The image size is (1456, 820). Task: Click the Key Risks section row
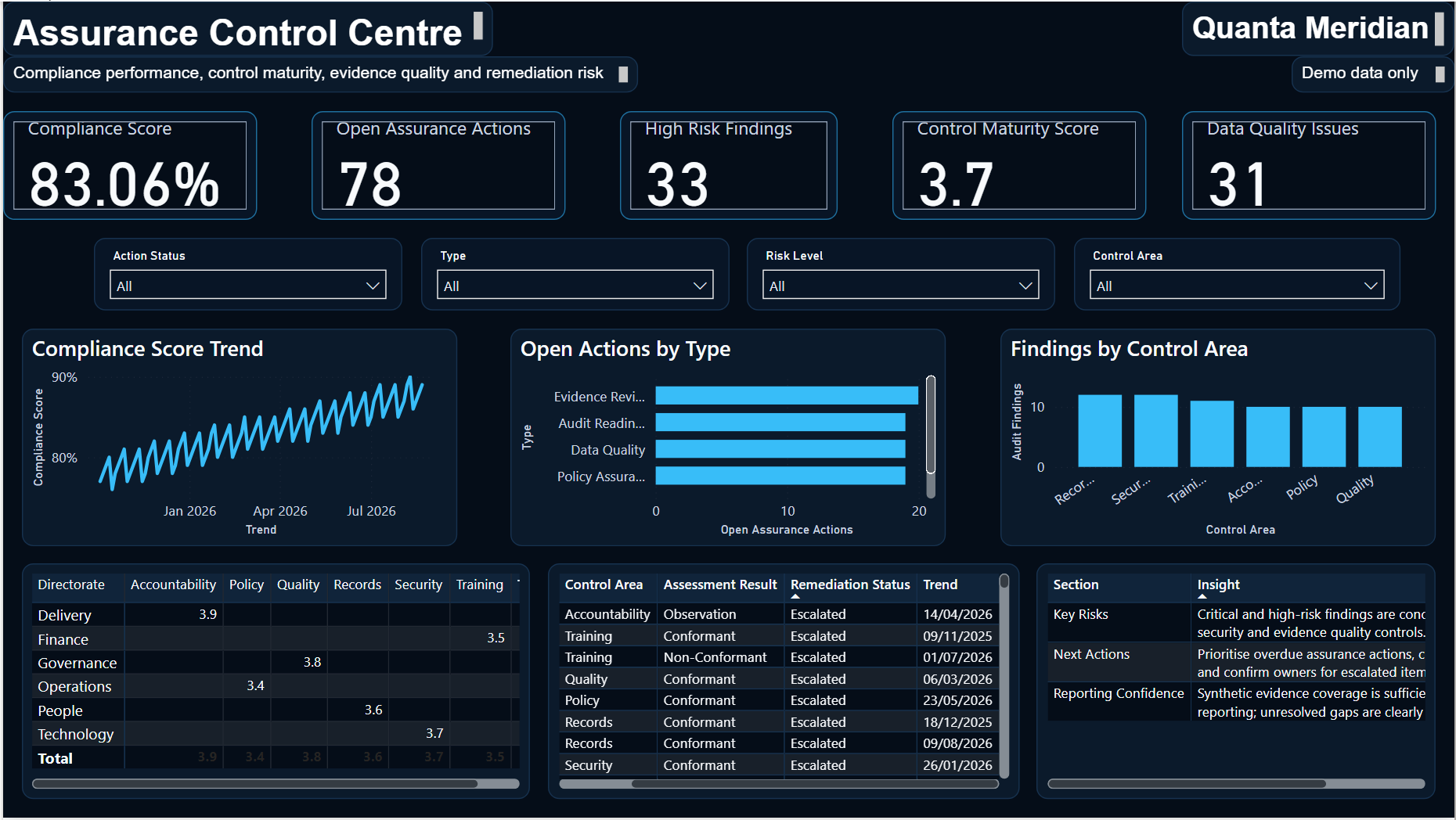[1080, 614]
